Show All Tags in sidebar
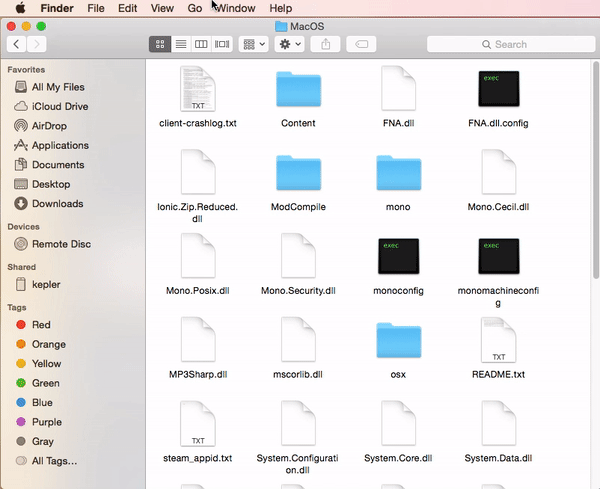600x489 pixels. coord(46,461)
